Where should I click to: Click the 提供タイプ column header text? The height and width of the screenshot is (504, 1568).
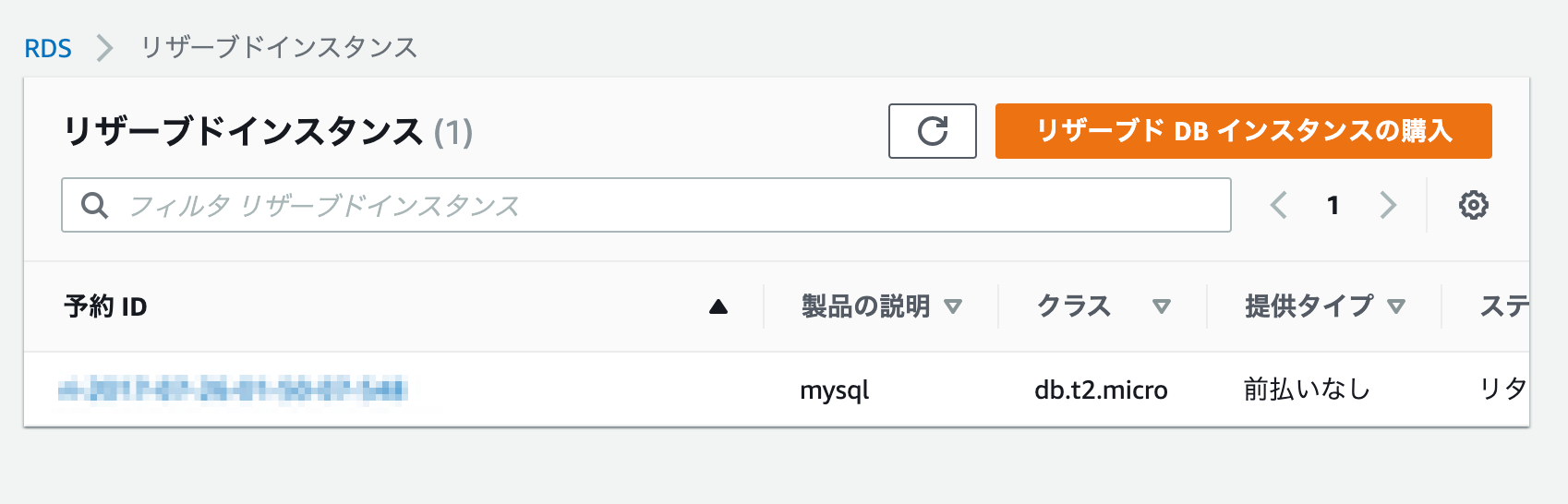tap(1309, 306)
